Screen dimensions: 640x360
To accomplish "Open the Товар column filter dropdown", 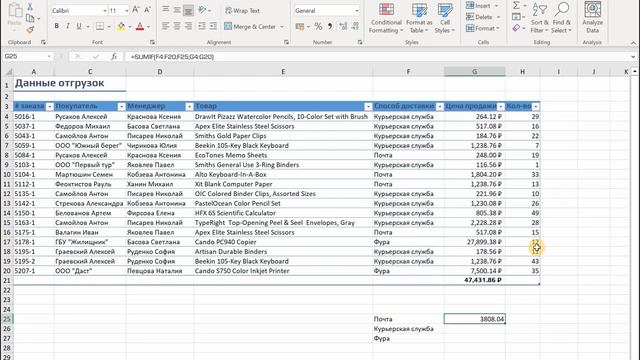I will [x=368, y=107].
